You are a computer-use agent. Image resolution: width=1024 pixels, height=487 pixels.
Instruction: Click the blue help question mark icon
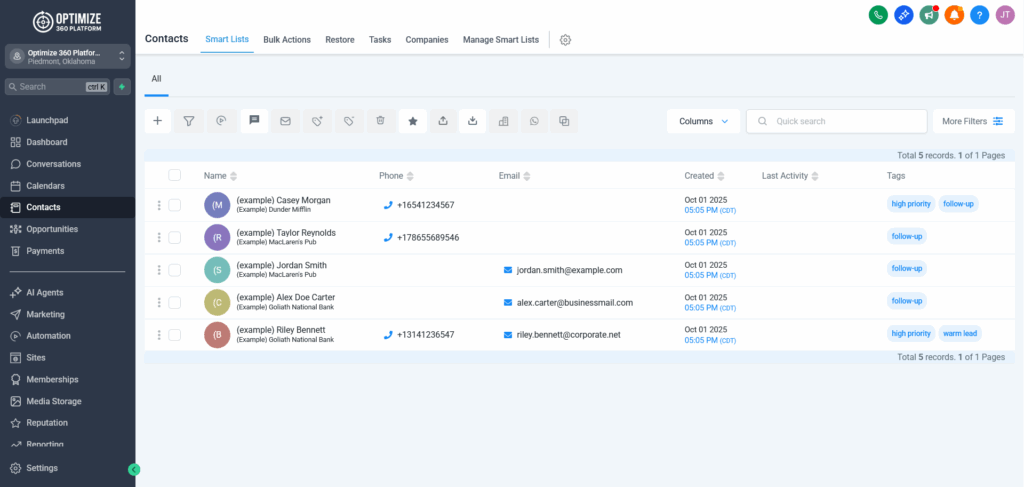[x=980, y=15]
